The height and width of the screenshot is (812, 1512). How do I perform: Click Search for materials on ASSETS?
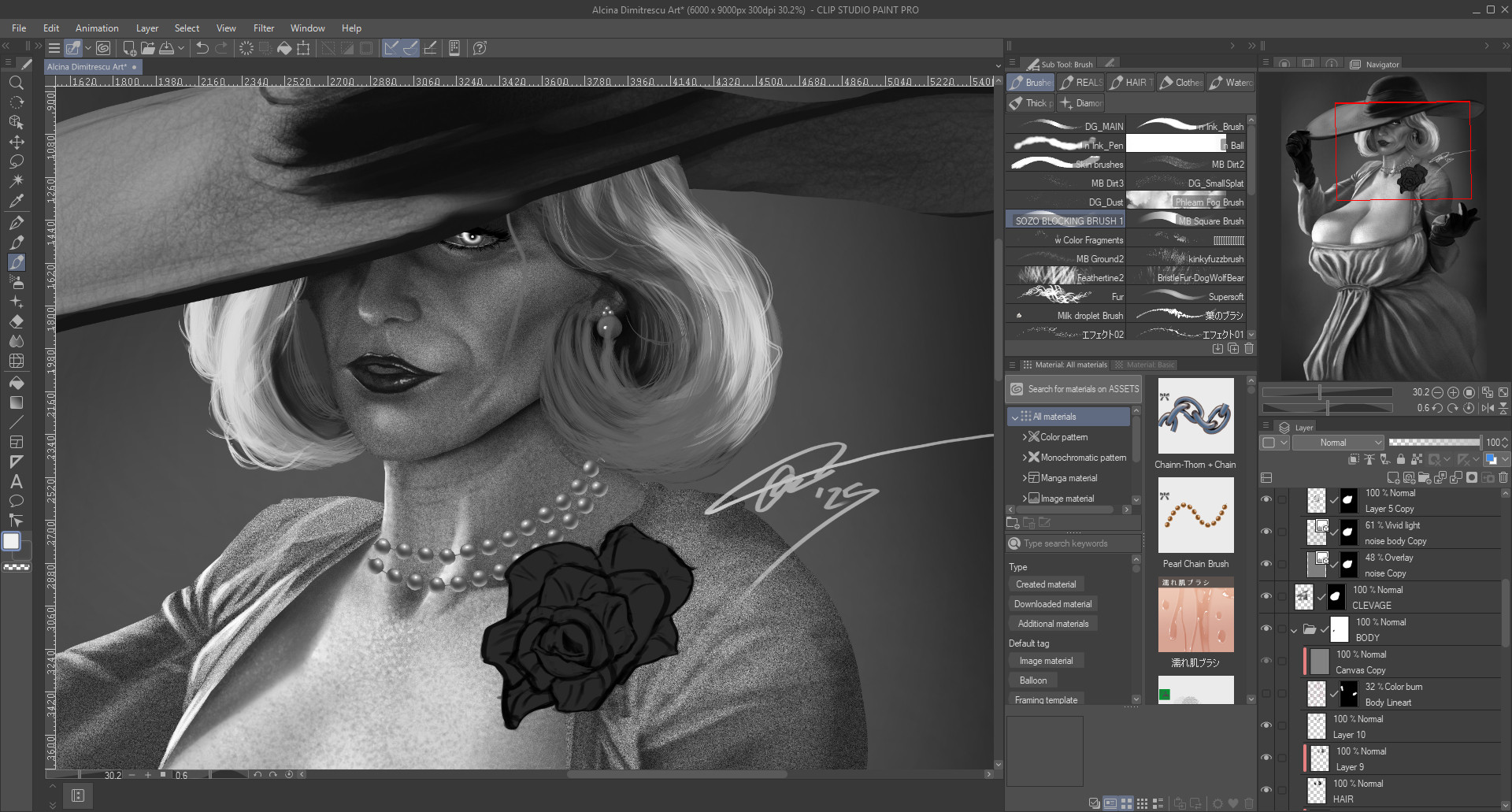click(1074, 389)
